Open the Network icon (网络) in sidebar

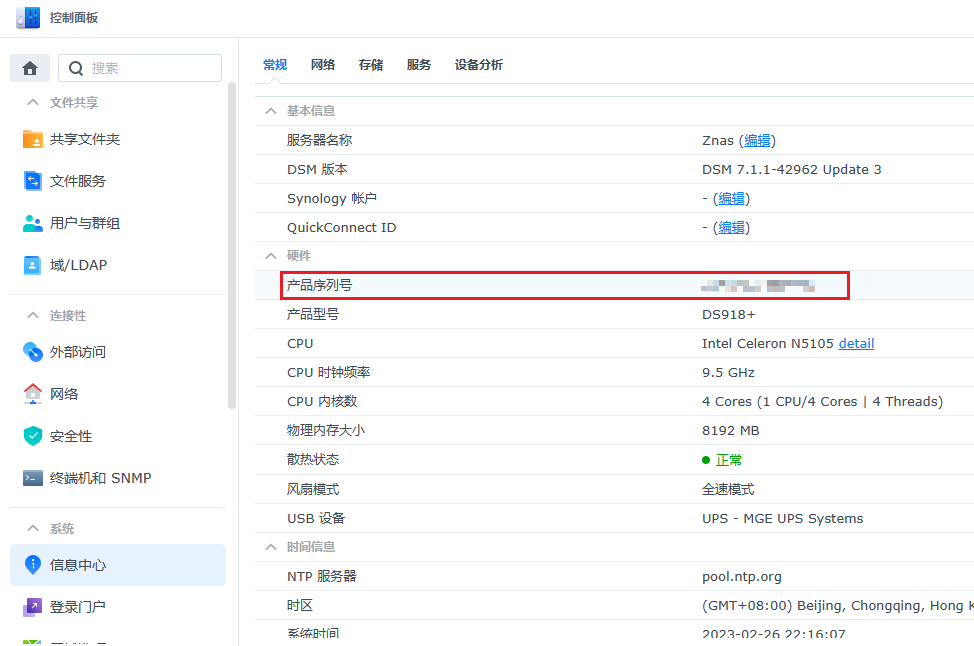click(x=32, y=394)
